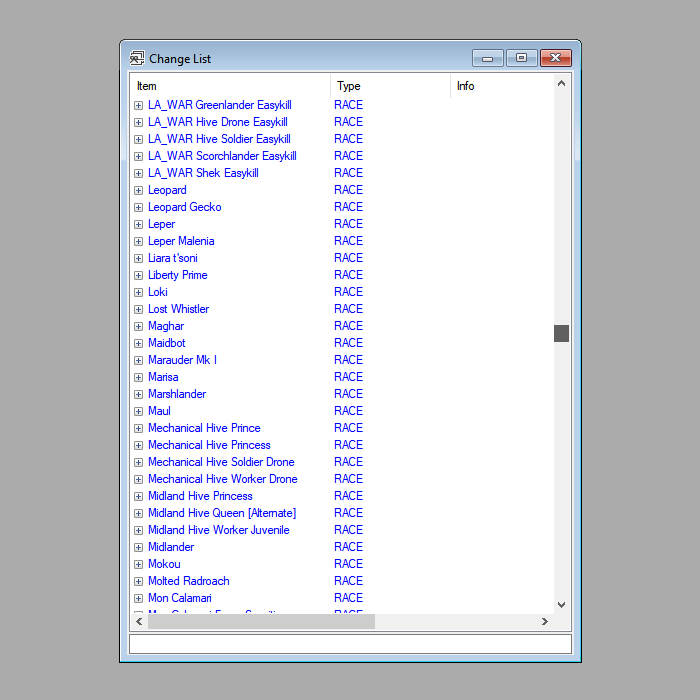Image resolution: width=700 pixels, height=700 pixels.
Task: Minimize the Change List window
Action: coord(488,58)
